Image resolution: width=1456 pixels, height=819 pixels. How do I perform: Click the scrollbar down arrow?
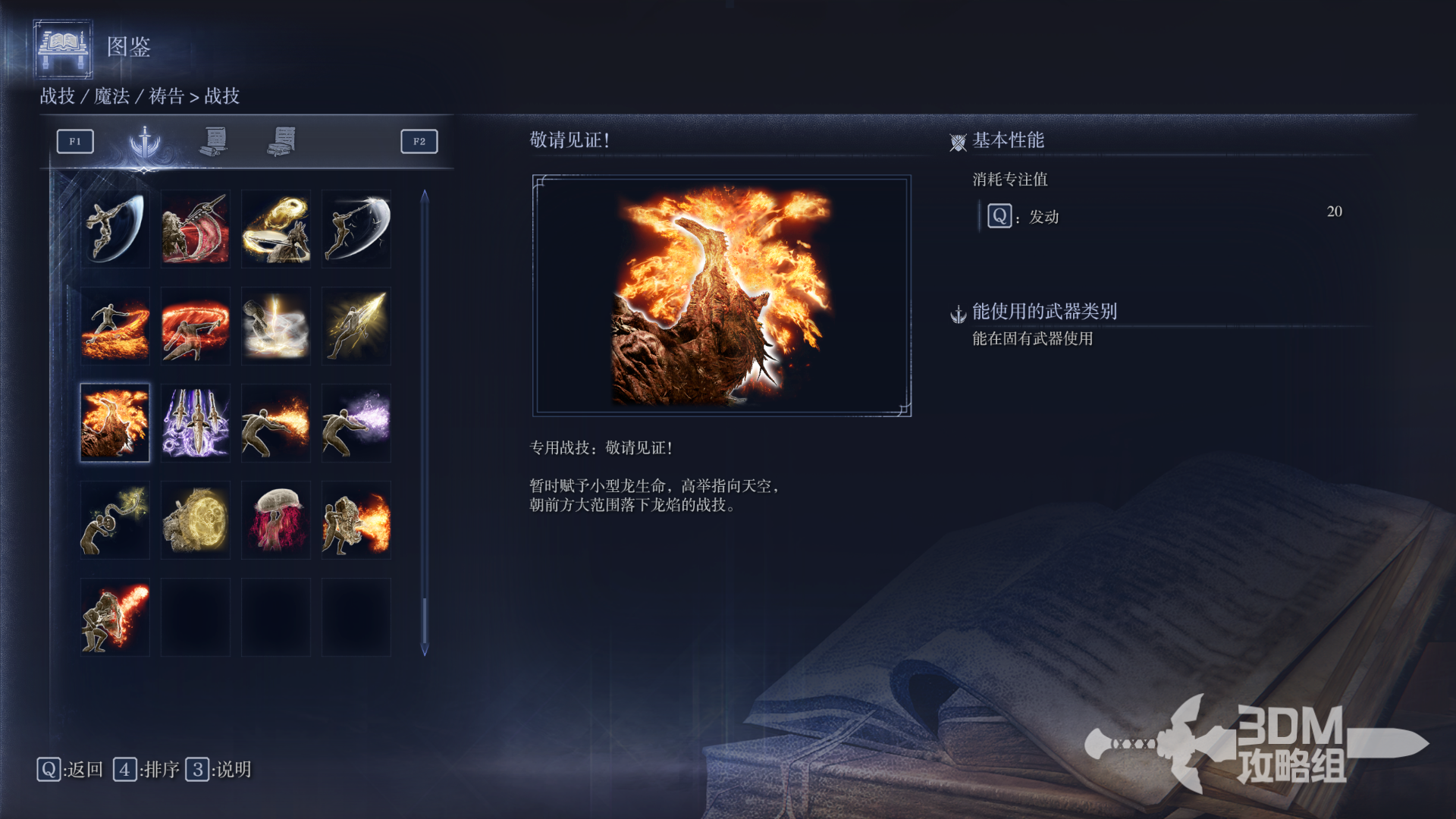(425, 650)
